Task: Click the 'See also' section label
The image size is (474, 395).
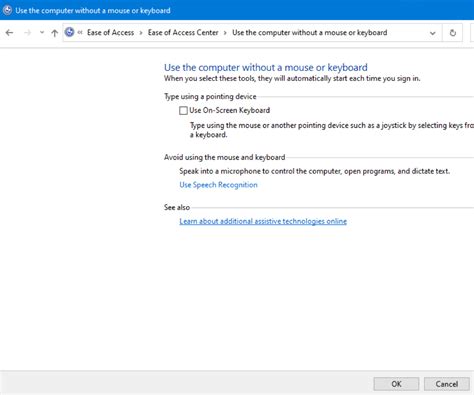Action: [x=177, y=207]
